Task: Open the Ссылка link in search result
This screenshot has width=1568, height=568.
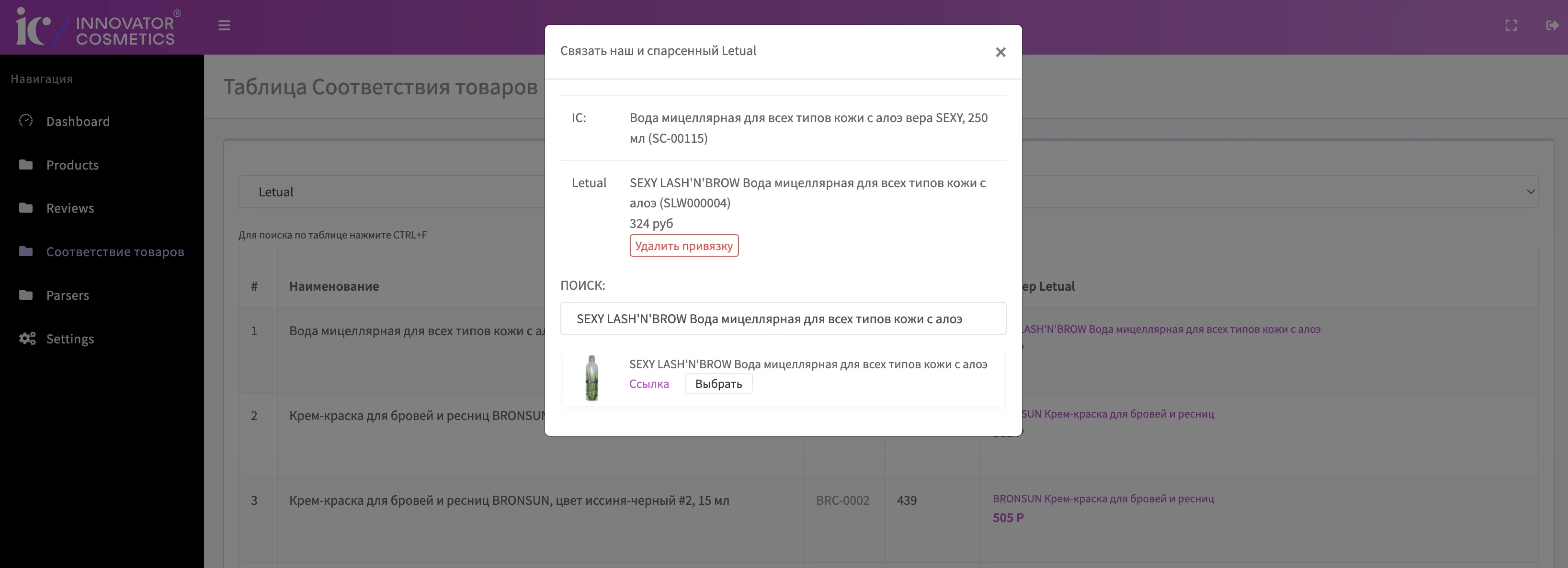Action: tap(648, 384)
